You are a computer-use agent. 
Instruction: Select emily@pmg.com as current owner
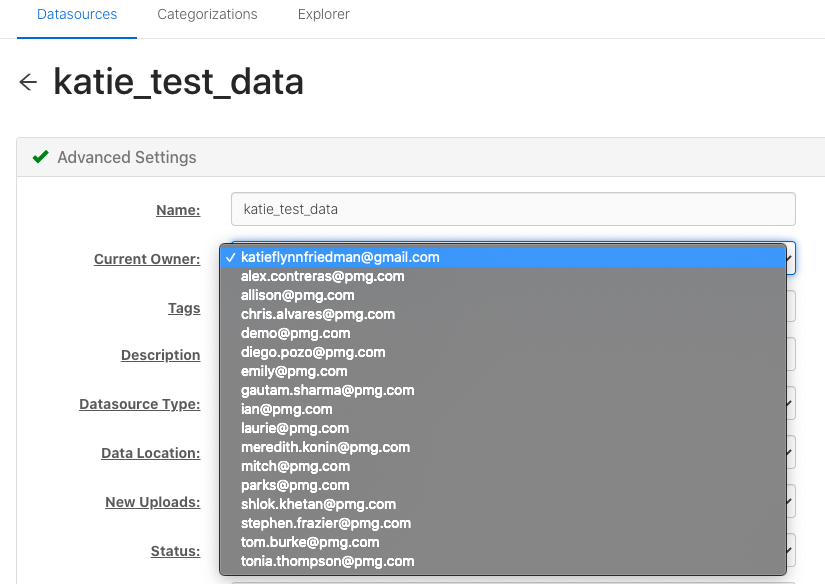[503, 371]
